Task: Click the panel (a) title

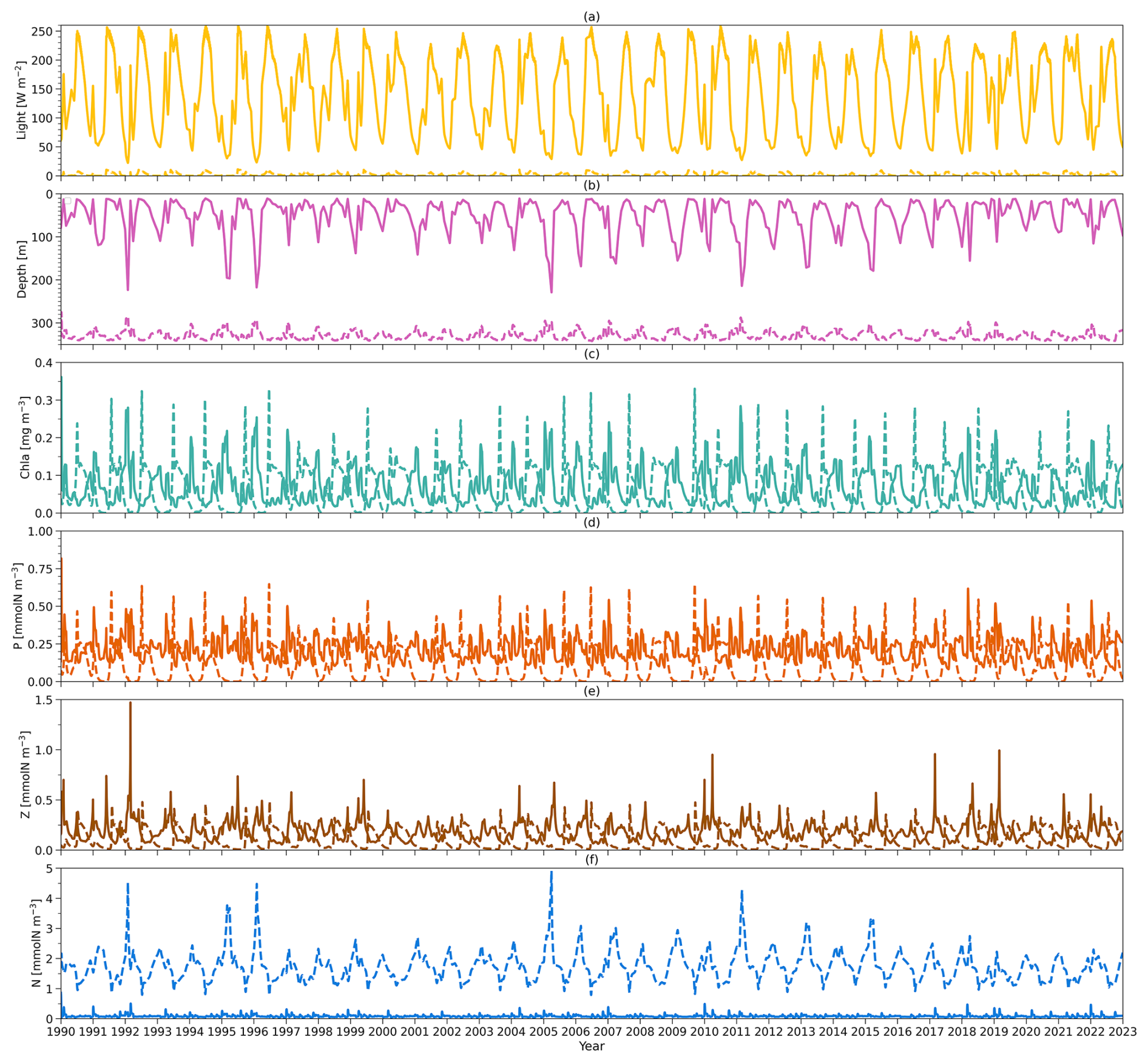Action: click(x=591, y=17)
